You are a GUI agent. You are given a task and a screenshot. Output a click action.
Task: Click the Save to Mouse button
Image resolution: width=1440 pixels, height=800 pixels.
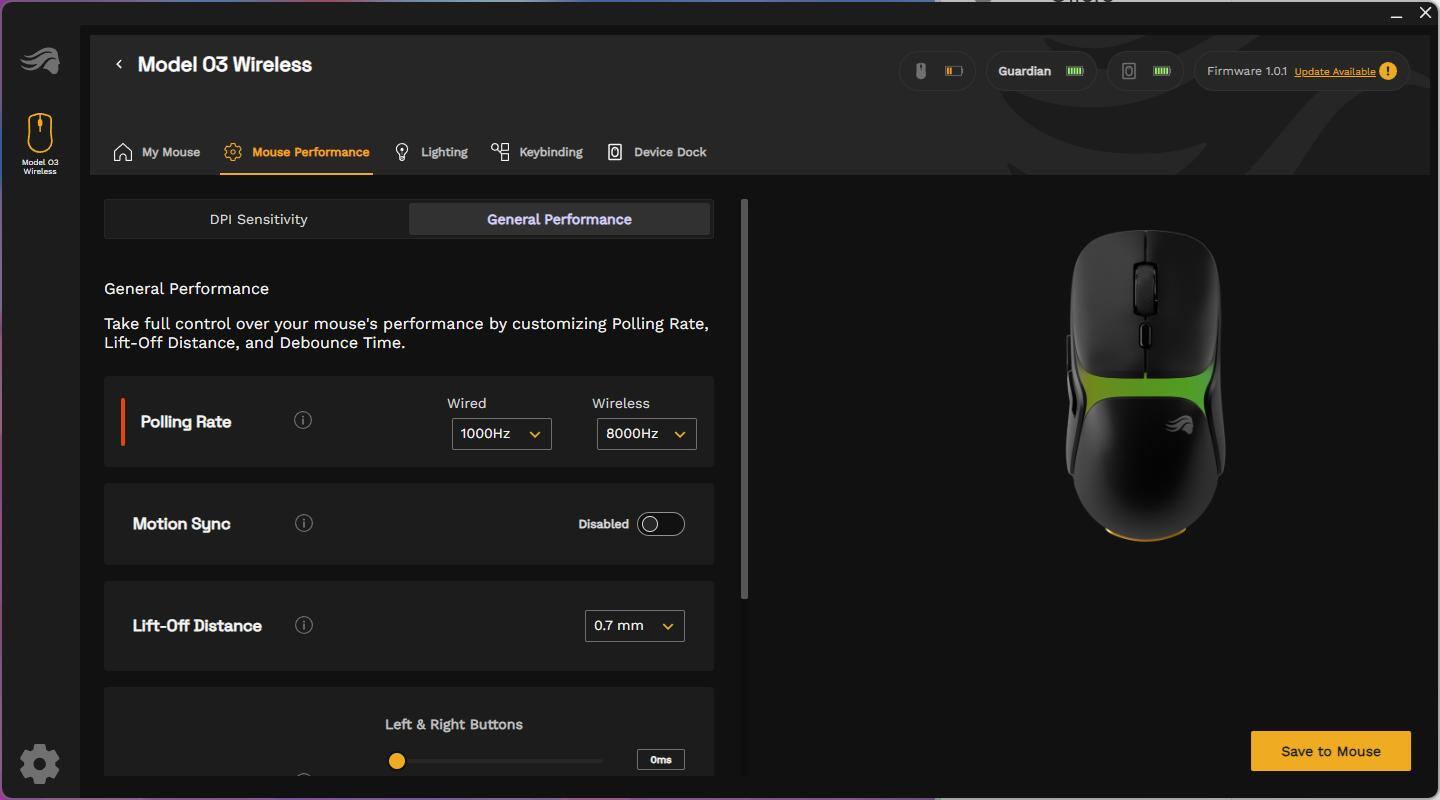point(1330,751)
